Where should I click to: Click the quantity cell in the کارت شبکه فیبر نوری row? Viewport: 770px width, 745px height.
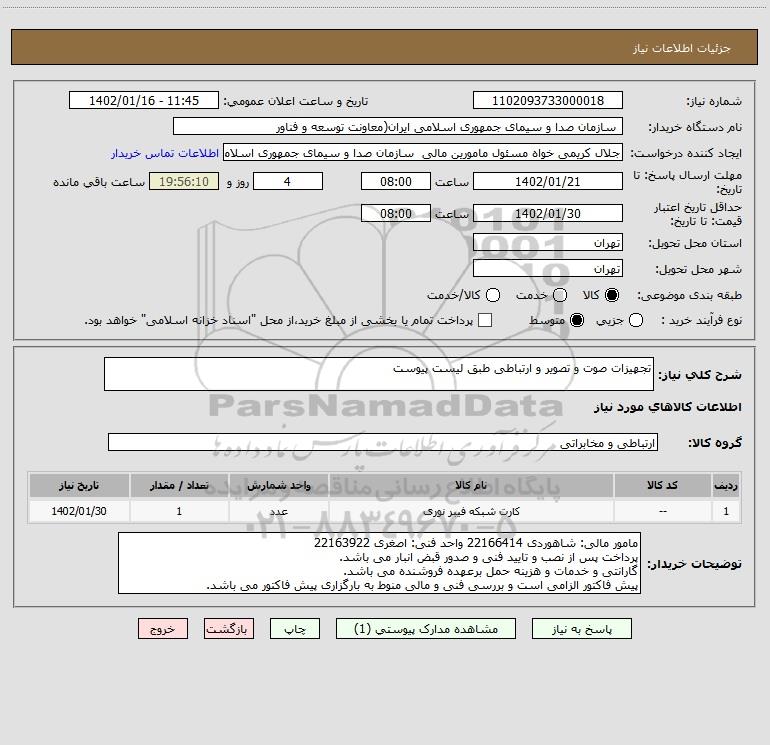179,511
